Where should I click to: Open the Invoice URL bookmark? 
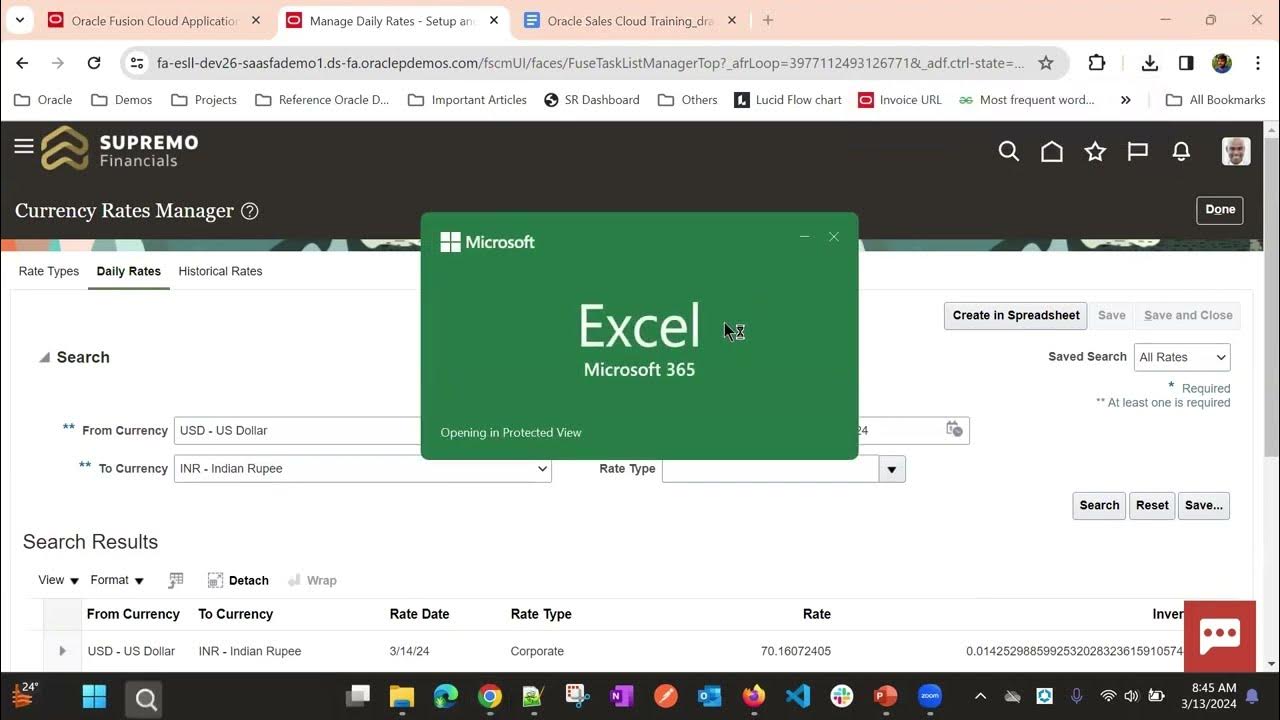(x=898, y=100)
